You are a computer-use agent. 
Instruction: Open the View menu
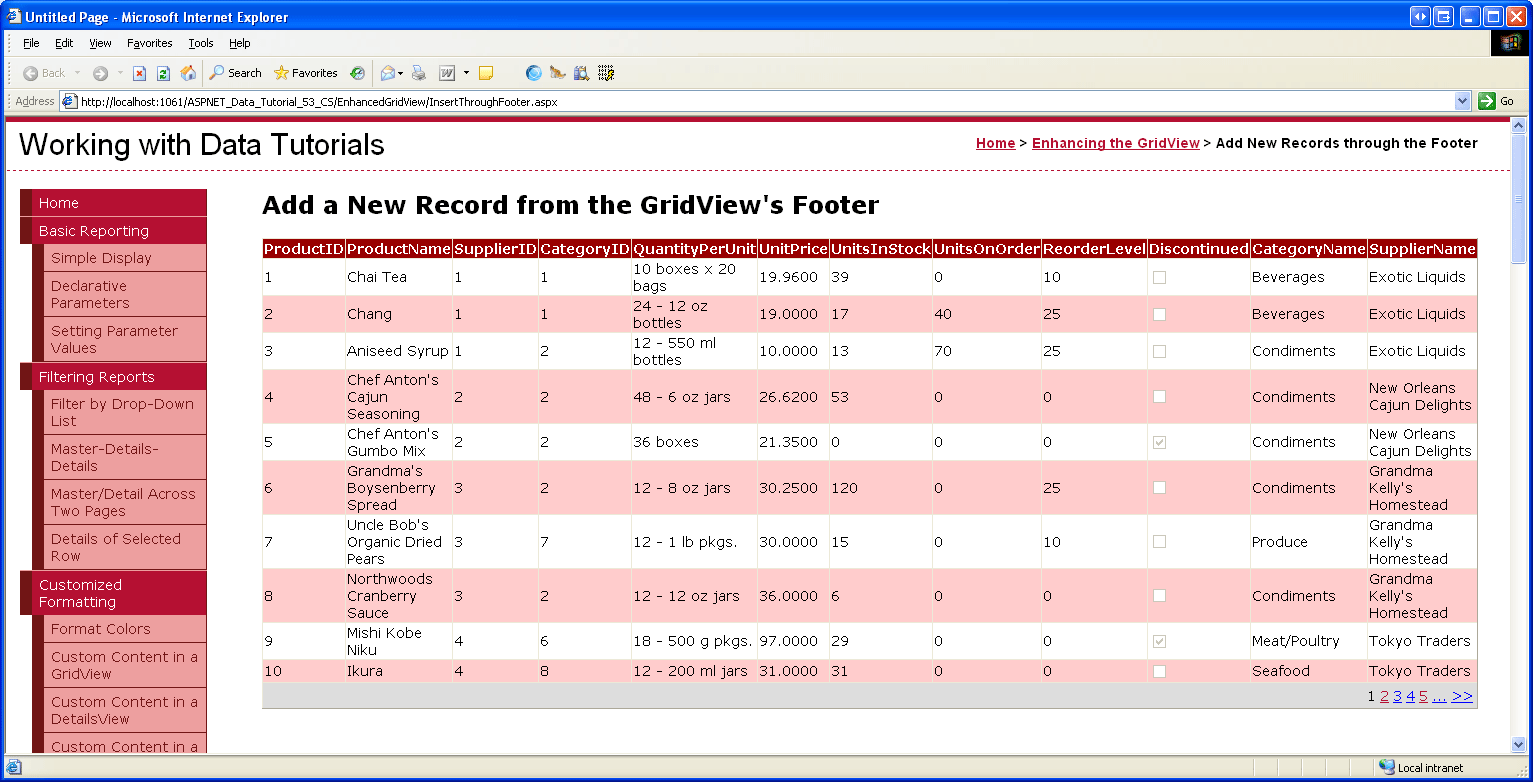100,43
